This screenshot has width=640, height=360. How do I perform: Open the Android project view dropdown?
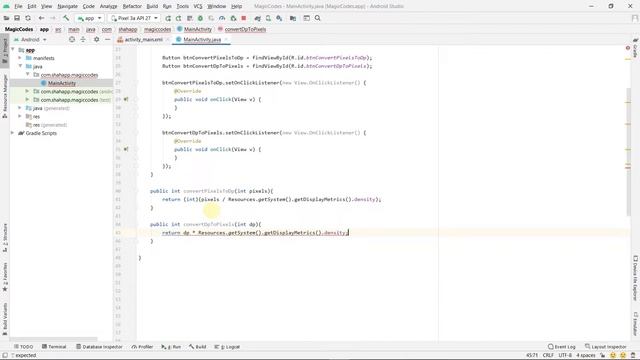pos(30,40)
